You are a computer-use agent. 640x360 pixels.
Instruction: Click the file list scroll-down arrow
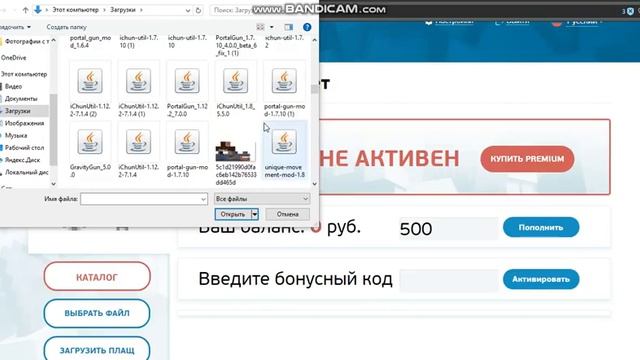click(x=314, y=184)
